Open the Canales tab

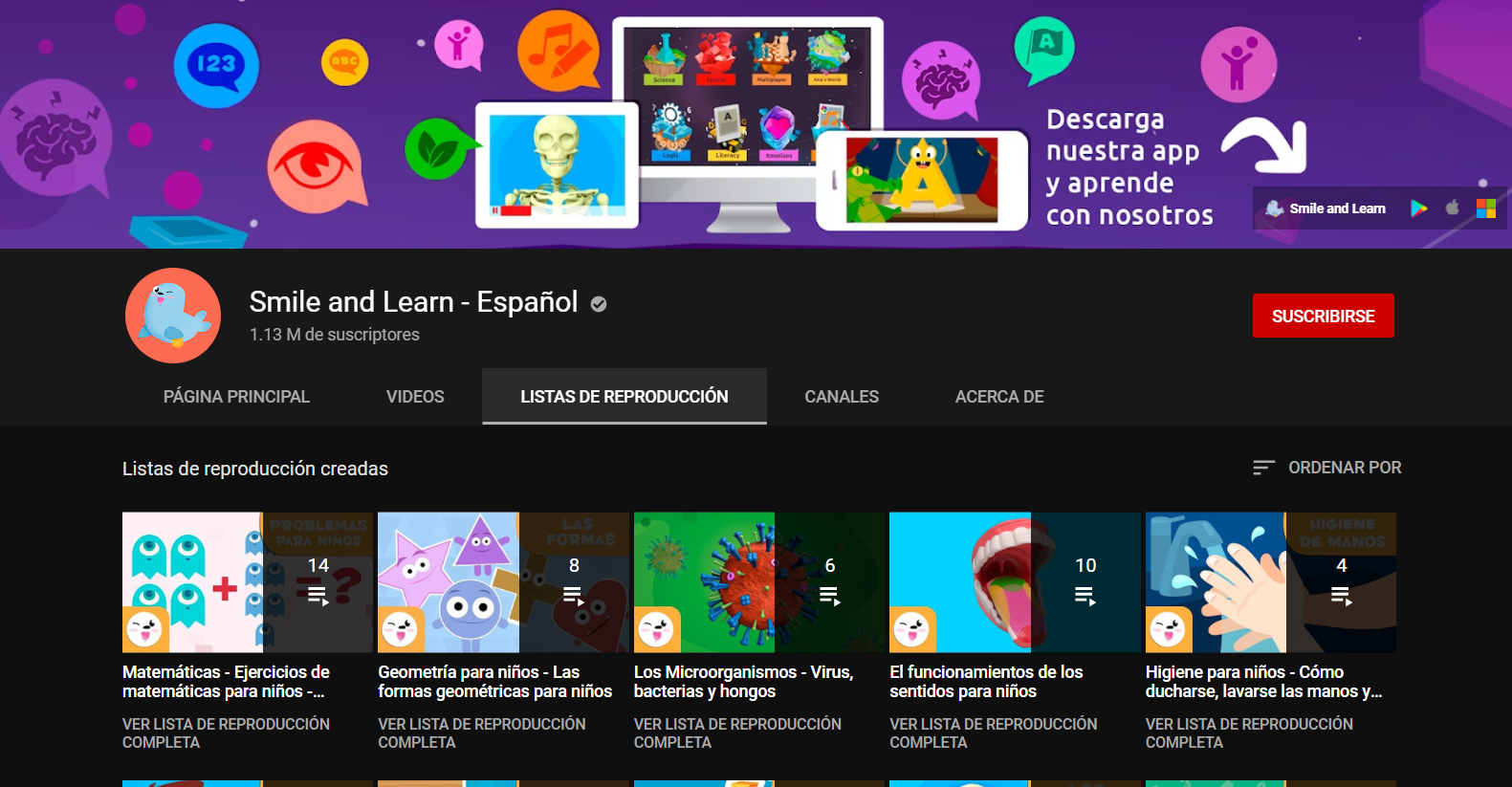click(x=842, y=396)
